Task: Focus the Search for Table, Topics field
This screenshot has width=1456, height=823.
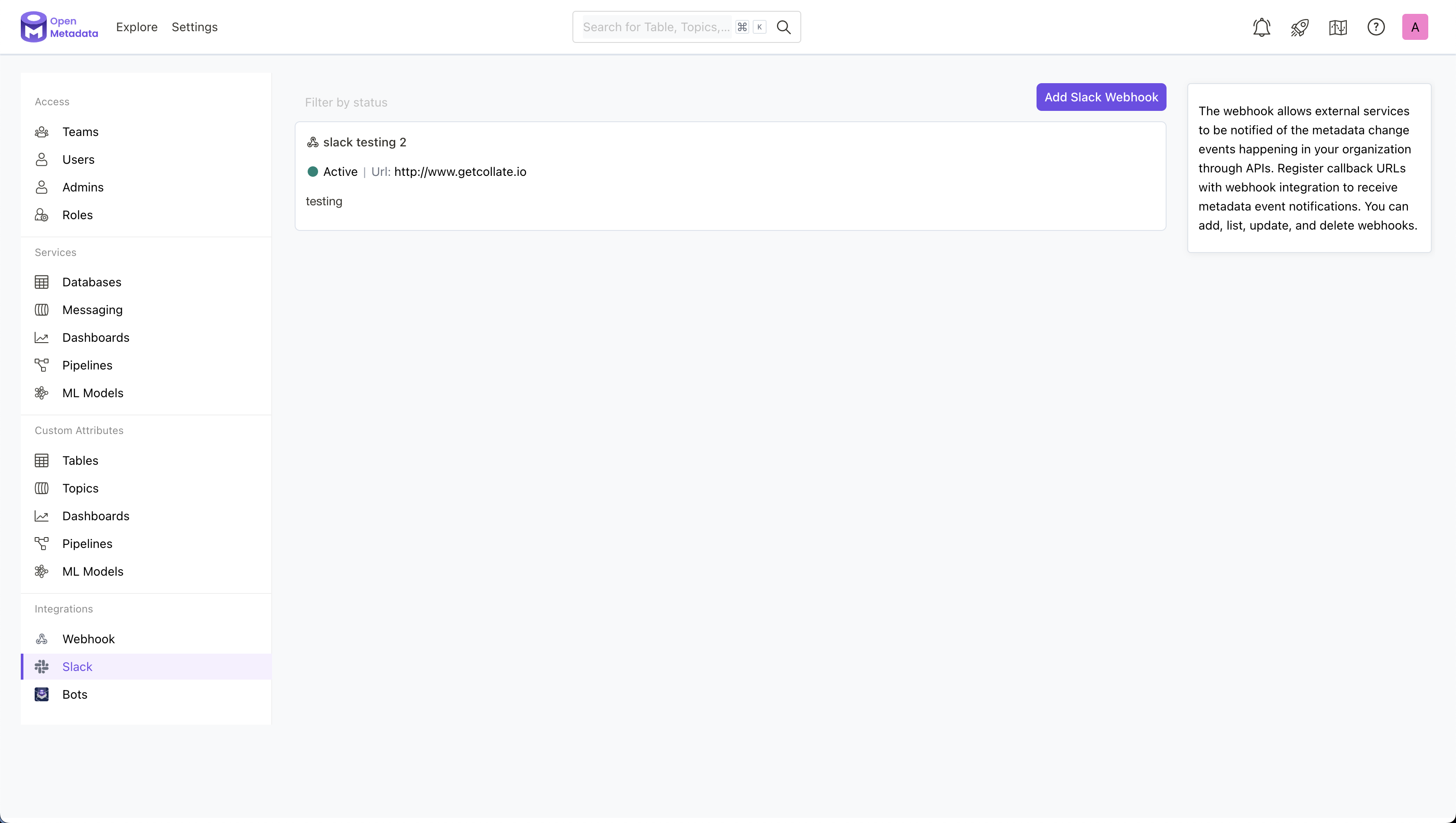Action: tap(656, 27)
